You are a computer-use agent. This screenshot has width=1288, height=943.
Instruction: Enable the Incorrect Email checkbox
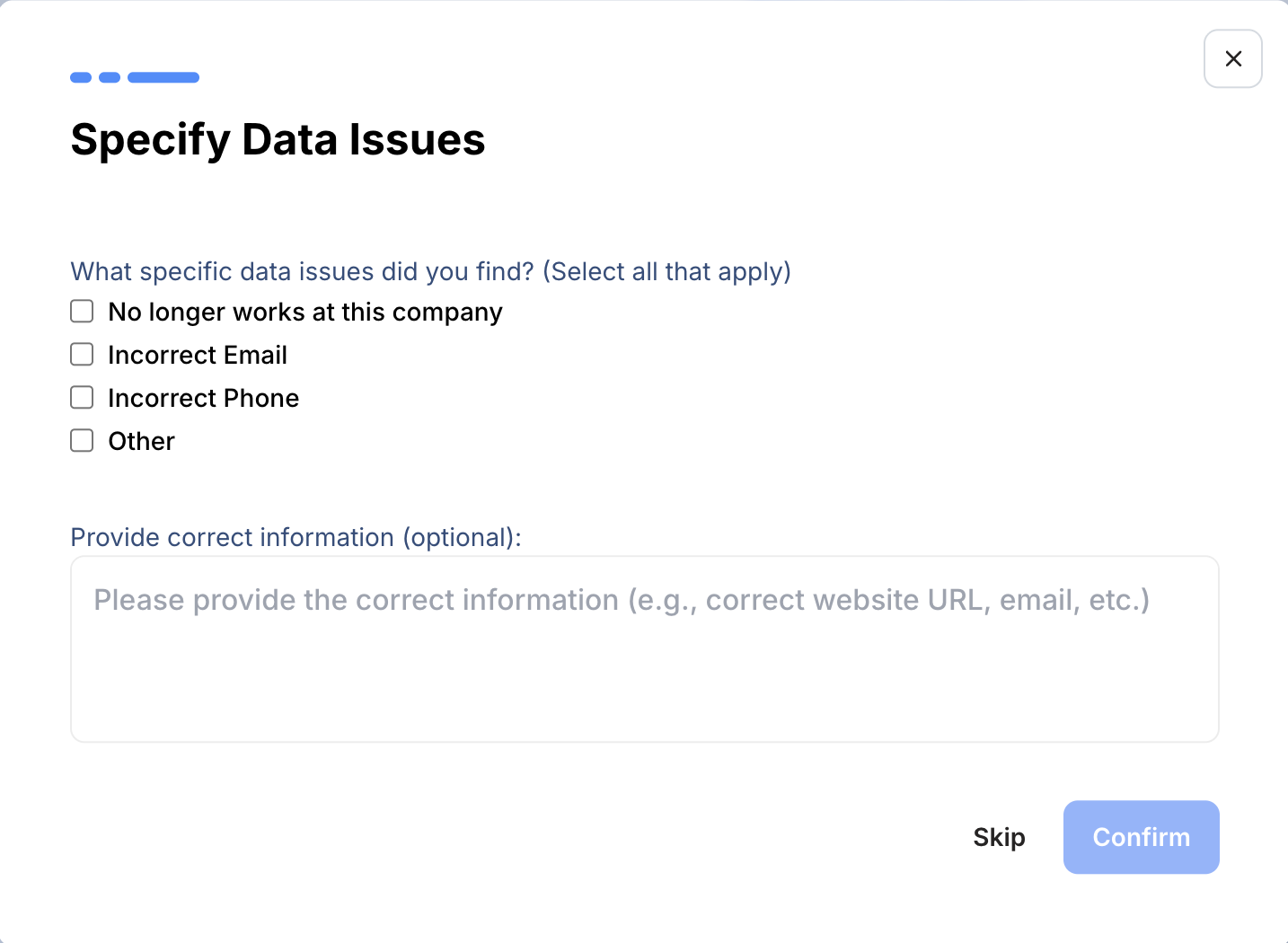(82, 355)
